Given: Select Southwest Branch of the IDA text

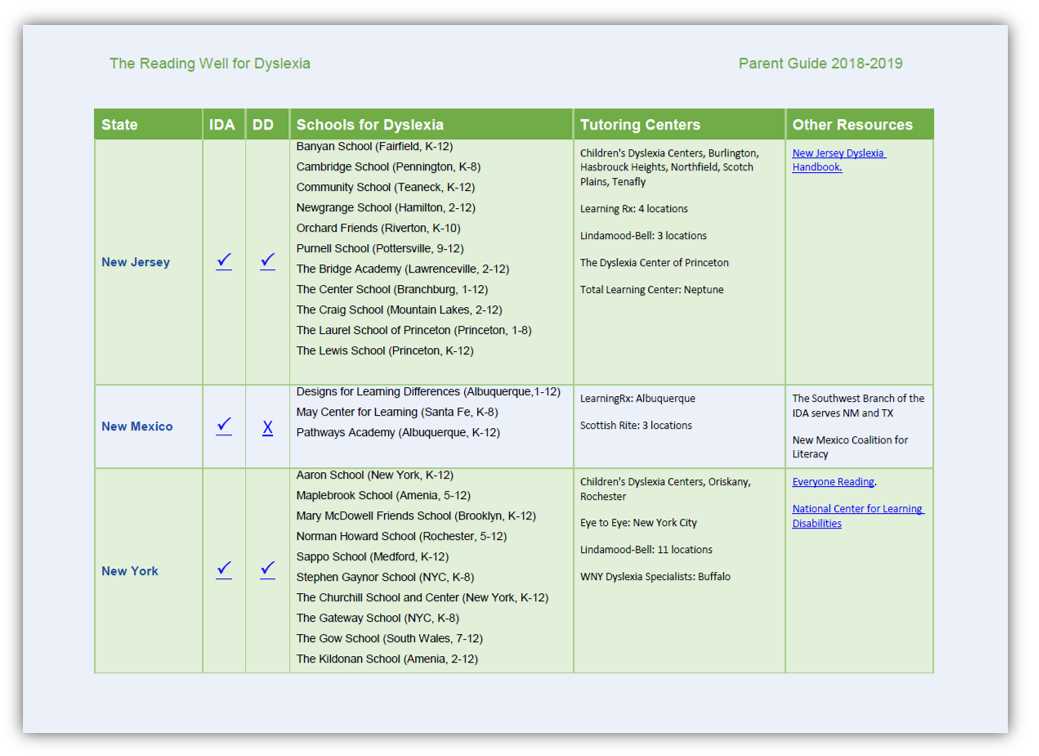Looking at the screenshot, I should click(858, 405).
